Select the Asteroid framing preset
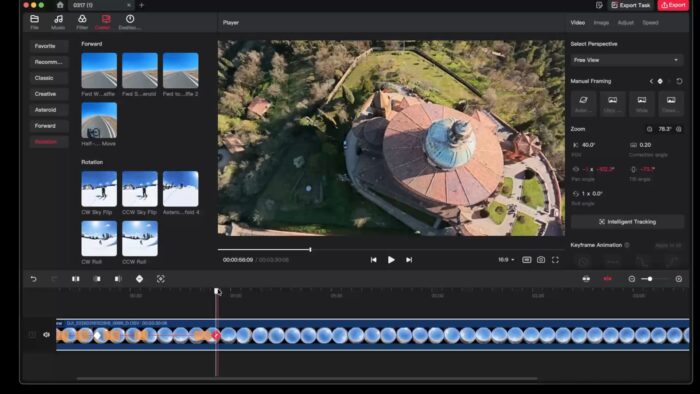 pos(583,104)
